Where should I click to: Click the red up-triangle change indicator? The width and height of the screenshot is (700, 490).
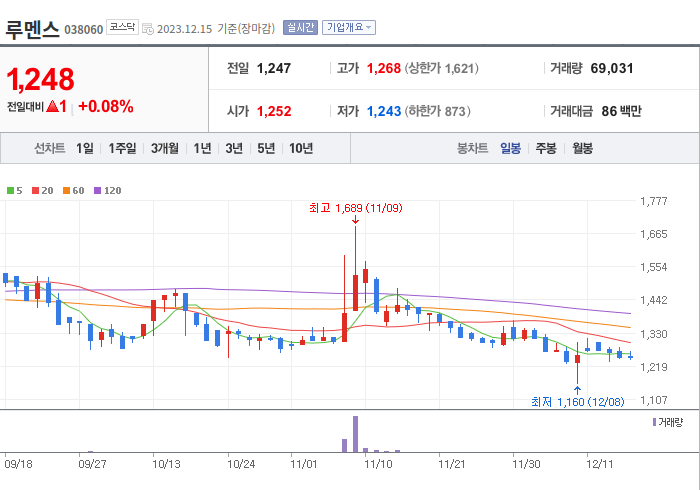(x=52, y=106)
